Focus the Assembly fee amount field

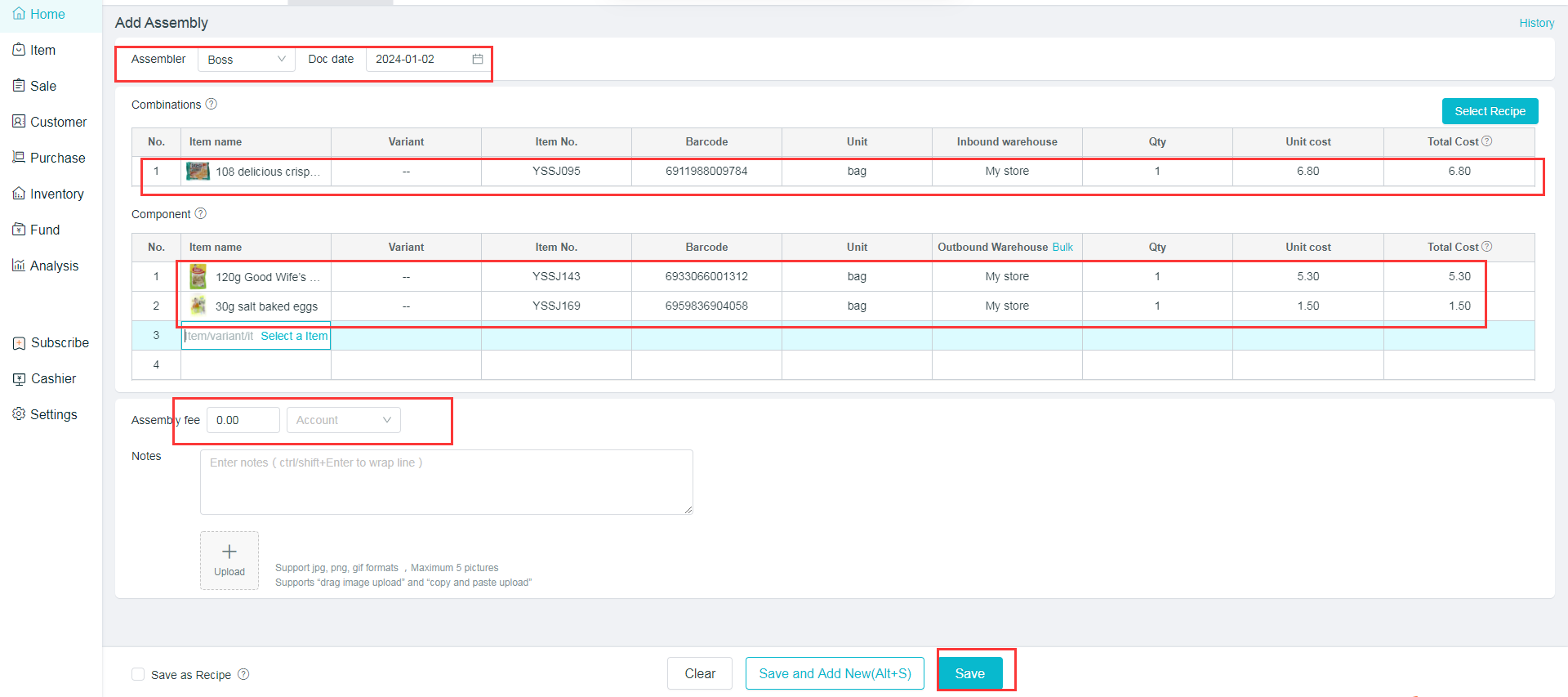click(243, 420)
